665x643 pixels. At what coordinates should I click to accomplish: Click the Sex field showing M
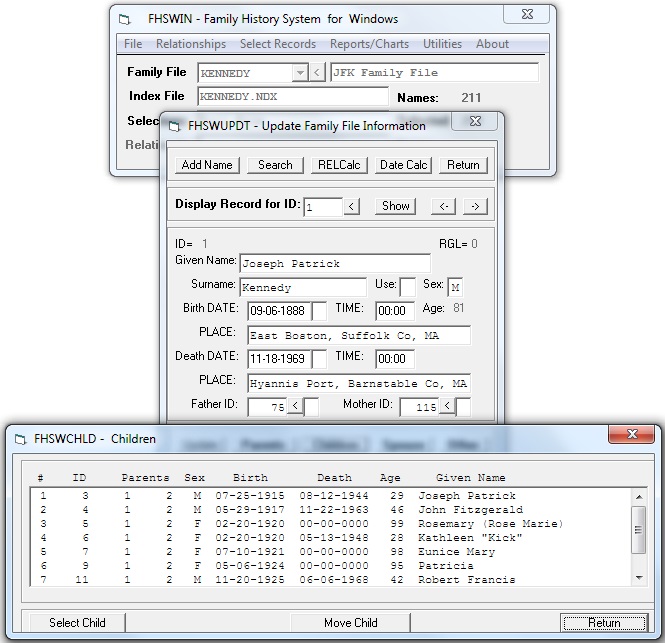tap(455, 287)
